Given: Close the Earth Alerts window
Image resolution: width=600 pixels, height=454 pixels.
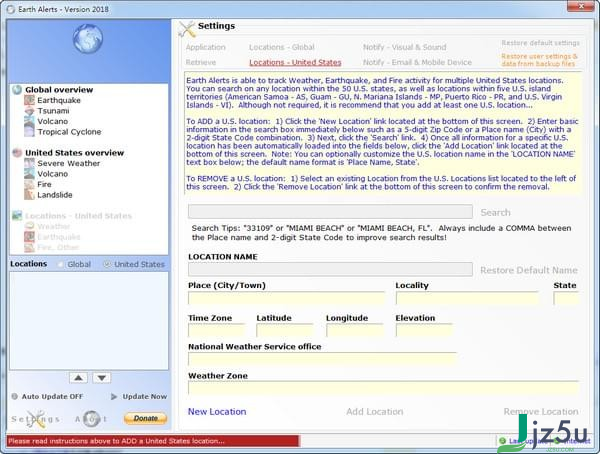Looking at the screenshot, I should (581, 6).
